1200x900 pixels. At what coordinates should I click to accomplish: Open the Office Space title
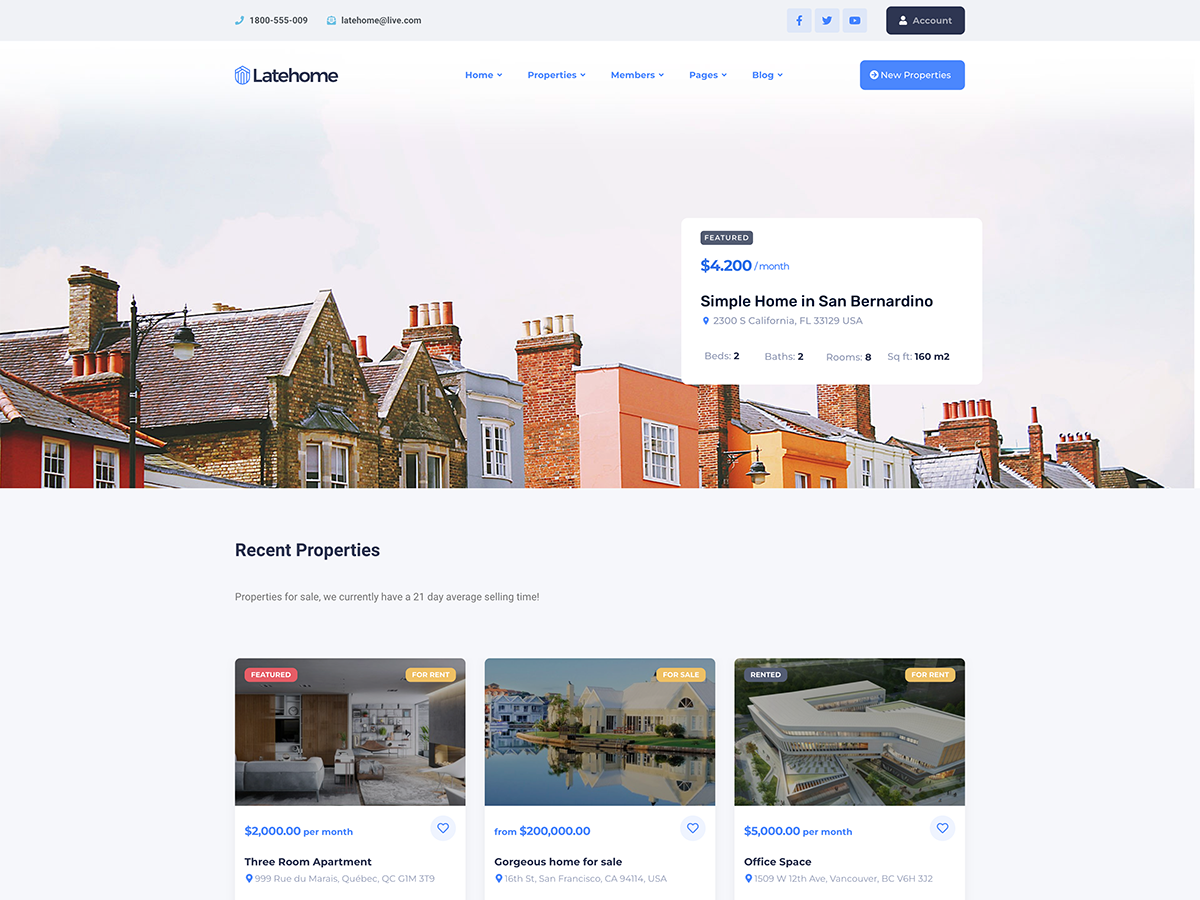pos(778,862)
